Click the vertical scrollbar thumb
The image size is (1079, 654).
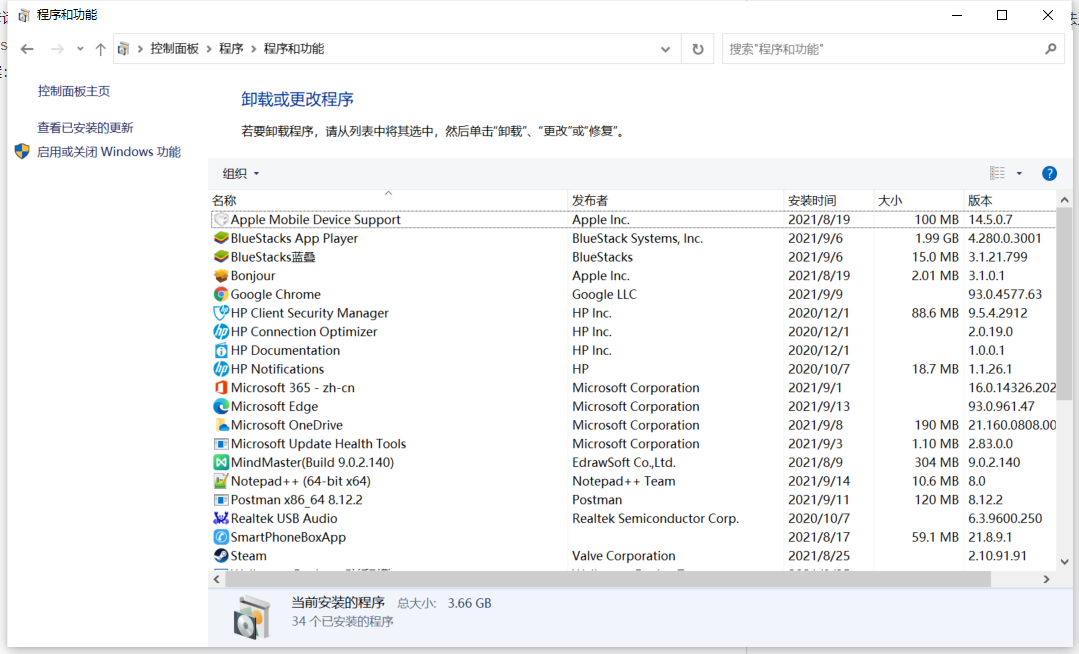pos(1064,303)
